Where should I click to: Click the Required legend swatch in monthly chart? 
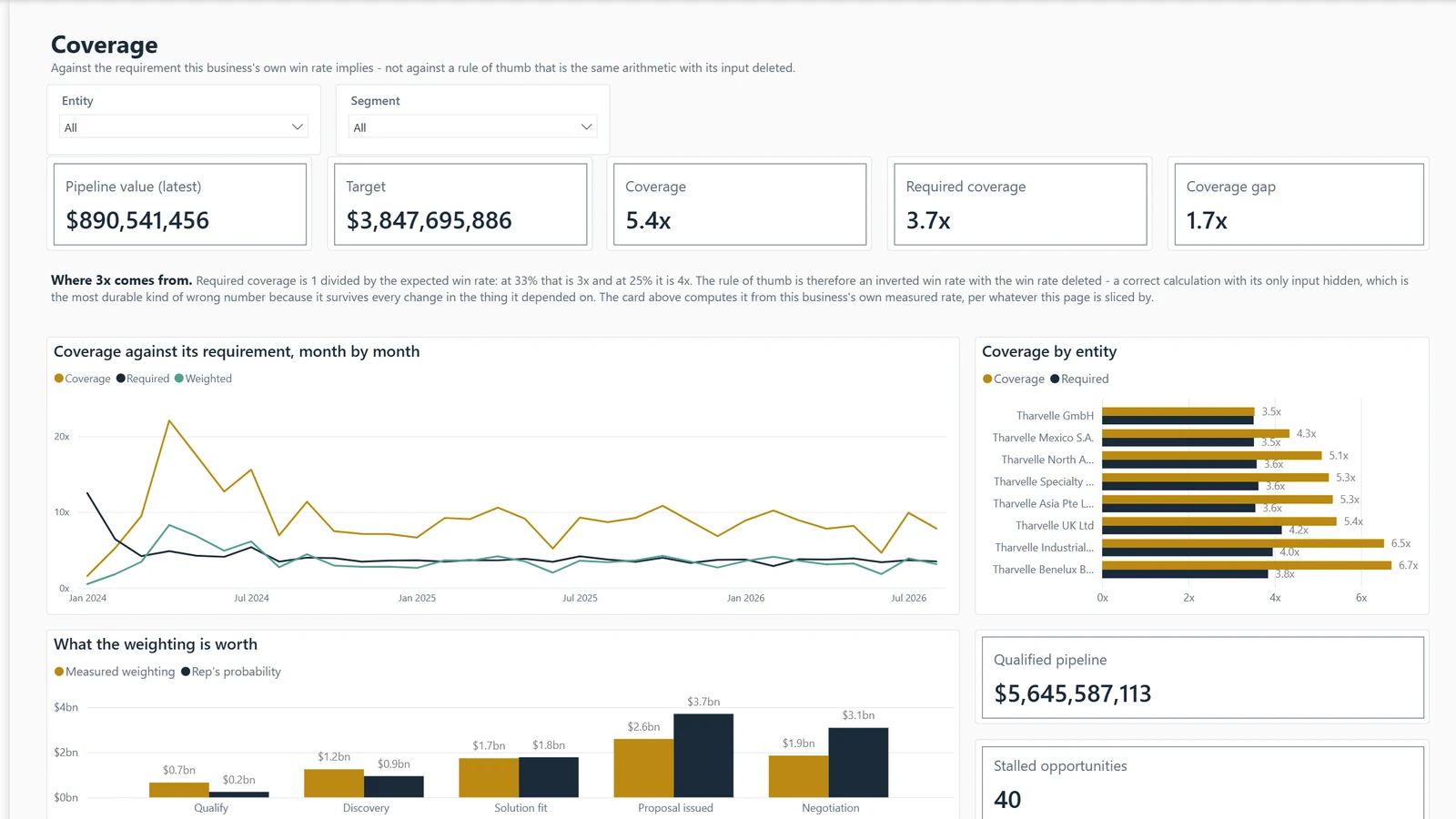click(120, 379)
